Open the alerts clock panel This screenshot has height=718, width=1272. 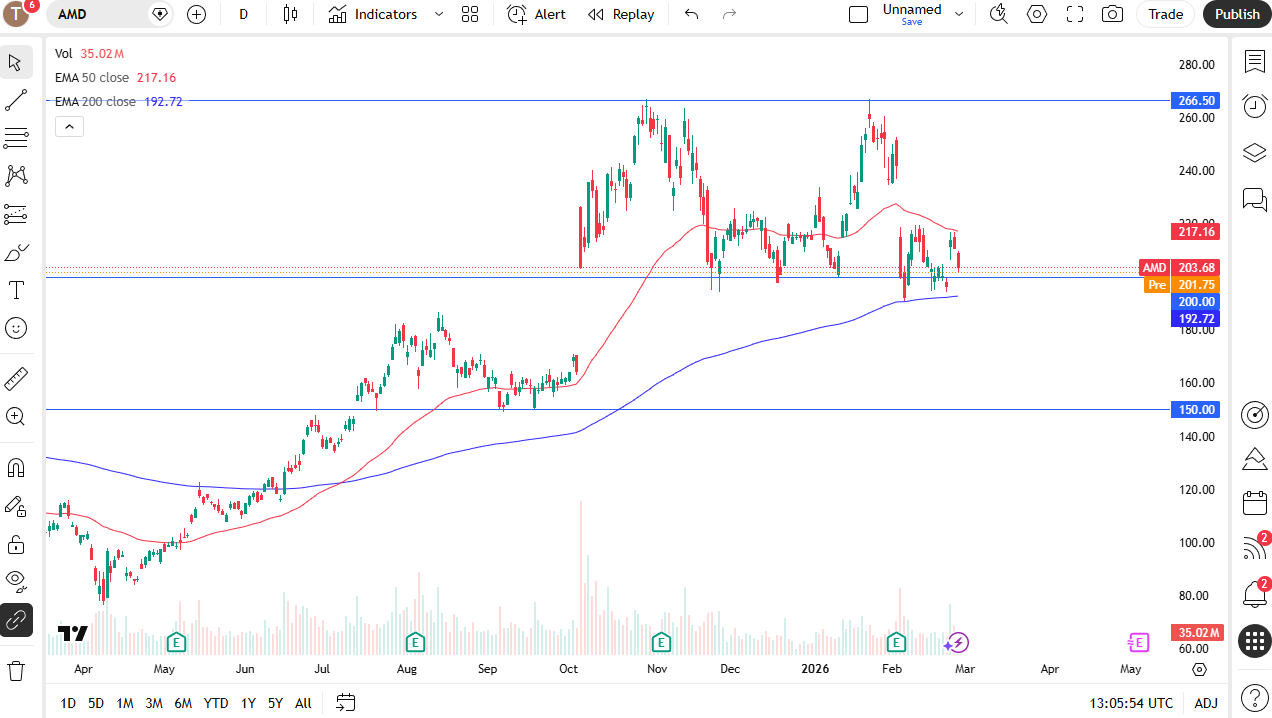(x=1254, y=106)
